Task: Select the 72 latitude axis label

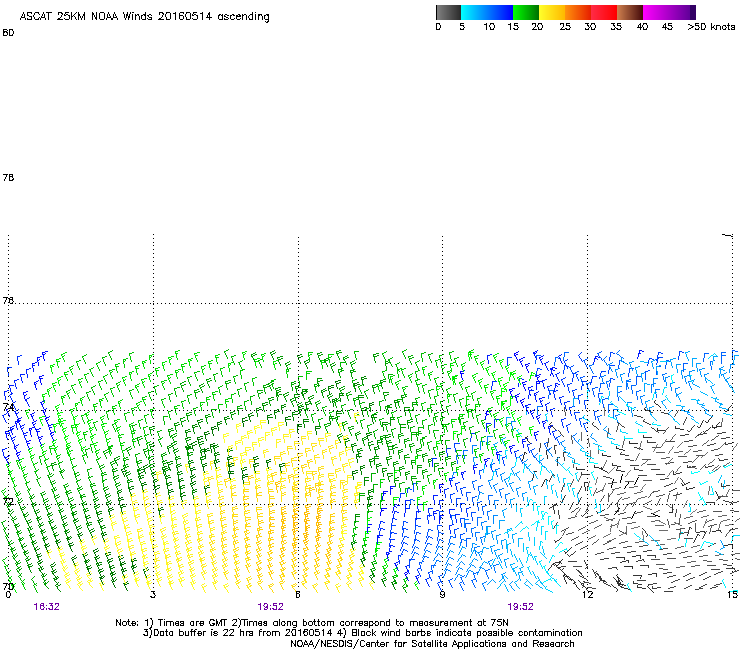Action: (x=8, y=501)
